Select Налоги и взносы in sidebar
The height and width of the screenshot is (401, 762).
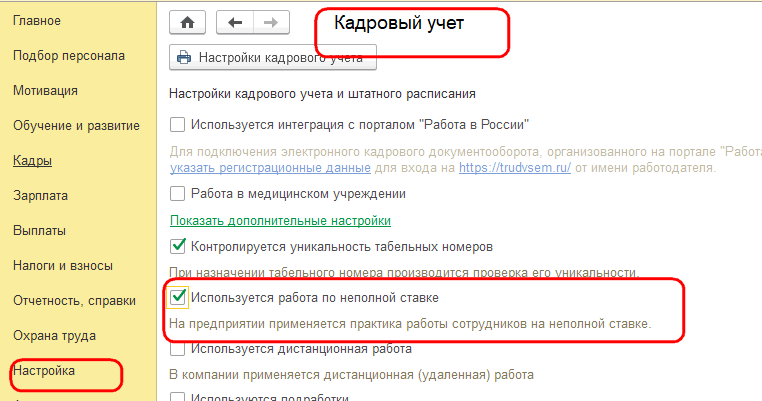coord(63,266)
